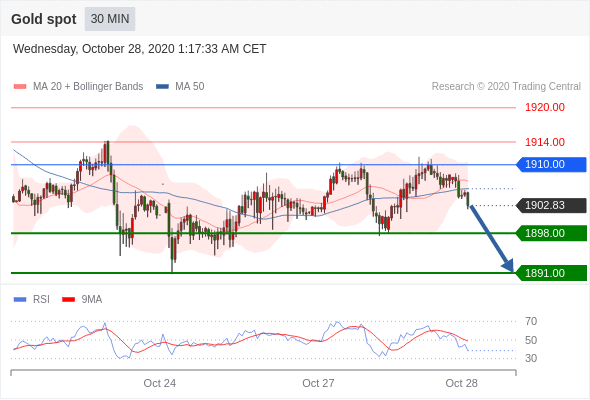The image size is (590, 400).
Task: Click the blue RSI legend swatch
Action: click(20, 300)
